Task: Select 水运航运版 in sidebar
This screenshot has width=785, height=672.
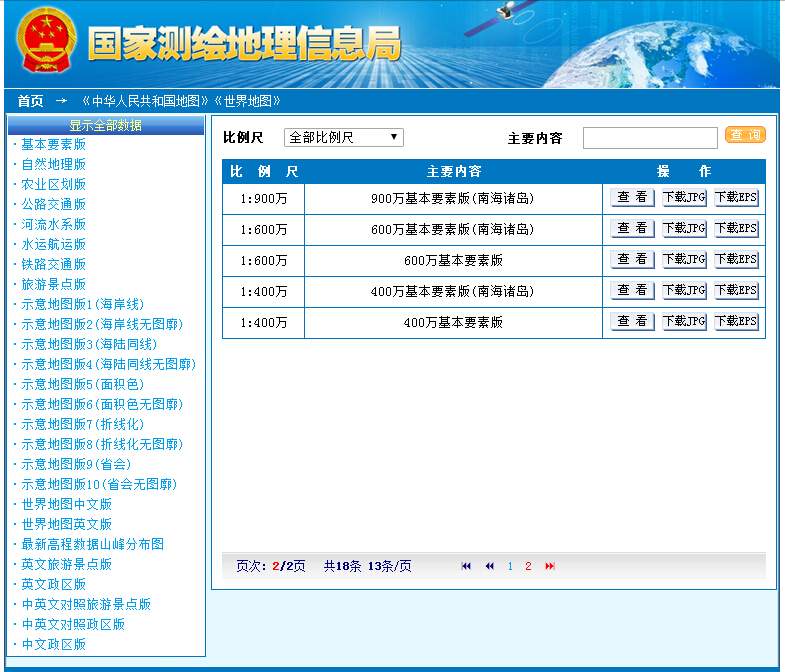Action: click(54, 244)
